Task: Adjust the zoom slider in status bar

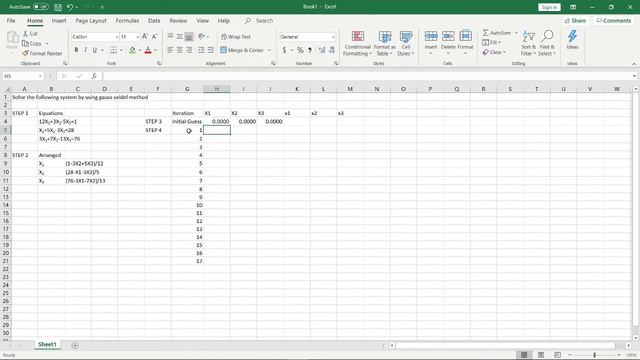Action: (594, 355)
